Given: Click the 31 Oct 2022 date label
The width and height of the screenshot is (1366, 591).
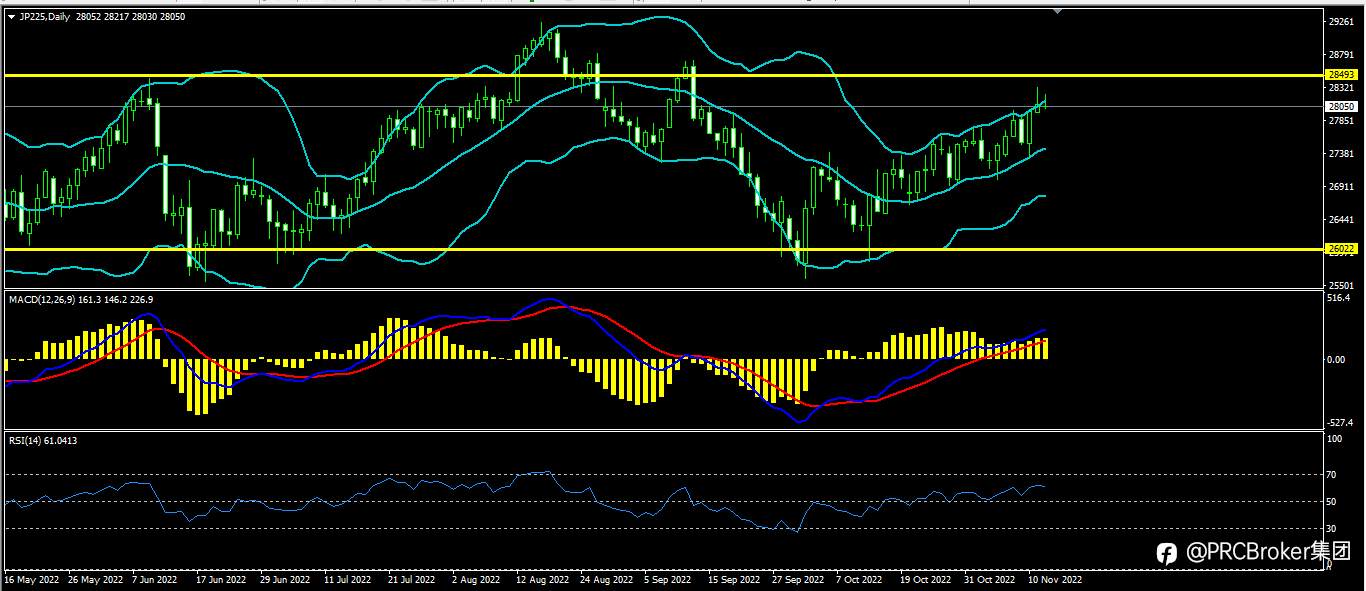Looking at the screenshot, I should [x=989, y=579].
